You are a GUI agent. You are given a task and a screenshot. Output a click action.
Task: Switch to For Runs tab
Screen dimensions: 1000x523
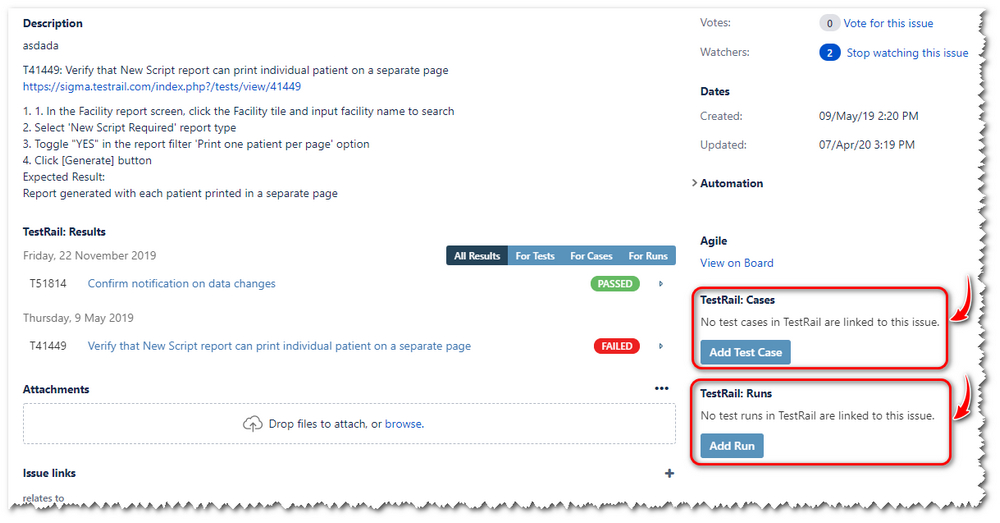click(648, 256)
